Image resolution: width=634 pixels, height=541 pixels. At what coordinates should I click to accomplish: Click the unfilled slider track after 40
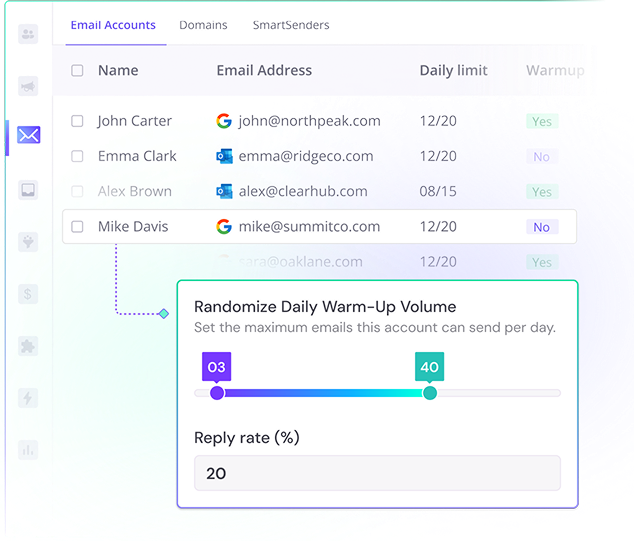tap(499, 393)
